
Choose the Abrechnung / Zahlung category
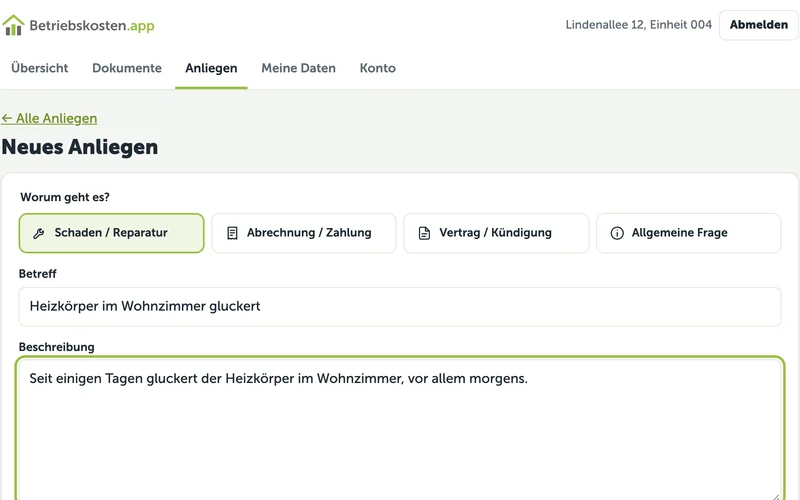[304, 233]
